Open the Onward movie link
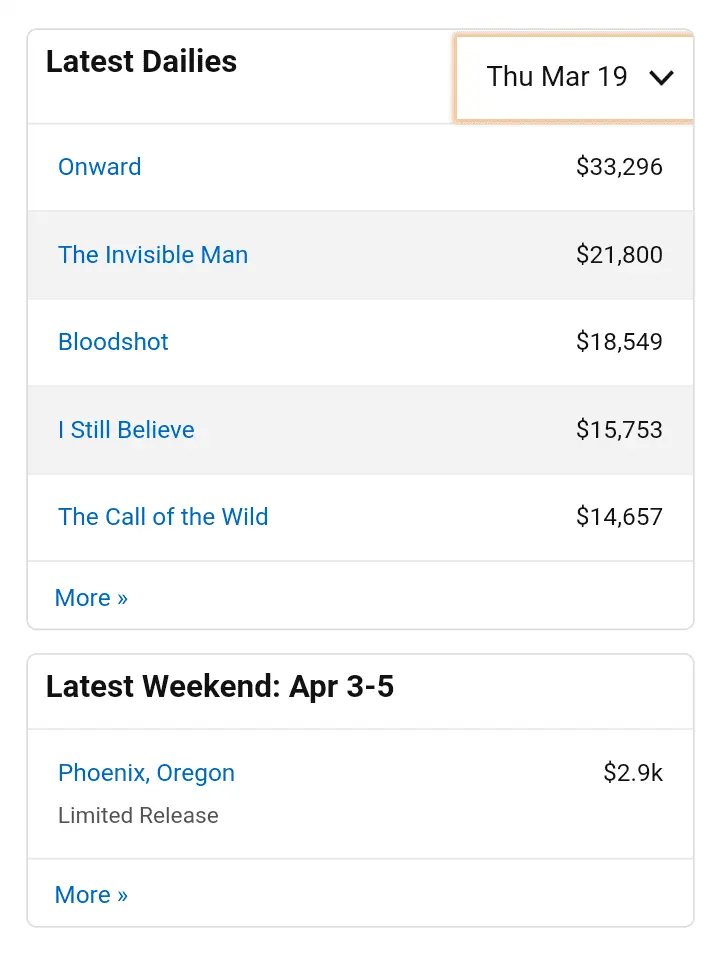Viewport: 720px width, 954px height. pyautogui.click(x=100, y=167)
